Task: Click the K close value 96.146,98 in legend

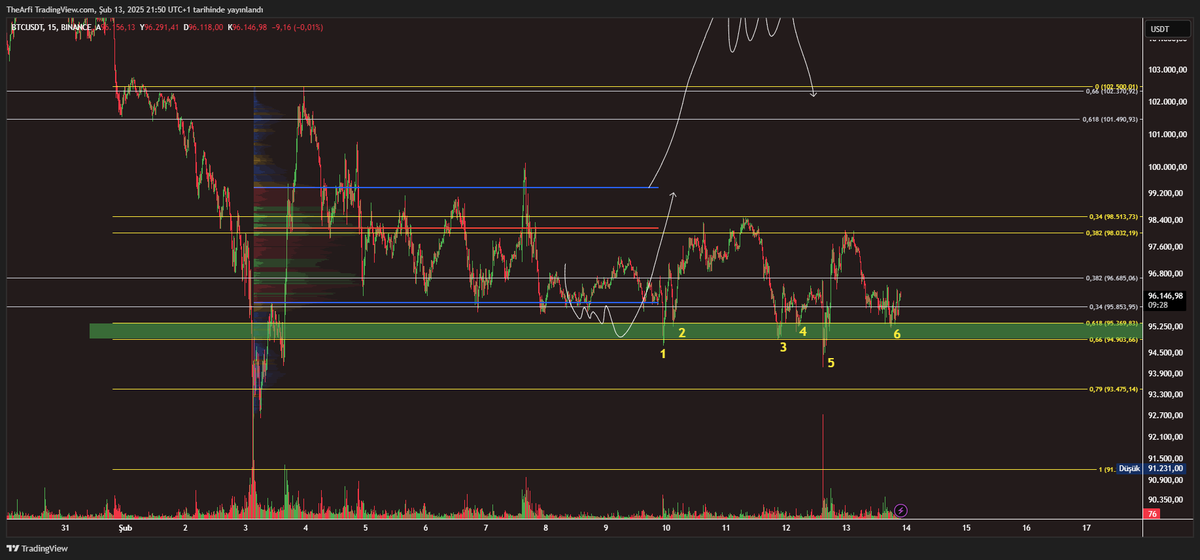Action: pos(248,28)
